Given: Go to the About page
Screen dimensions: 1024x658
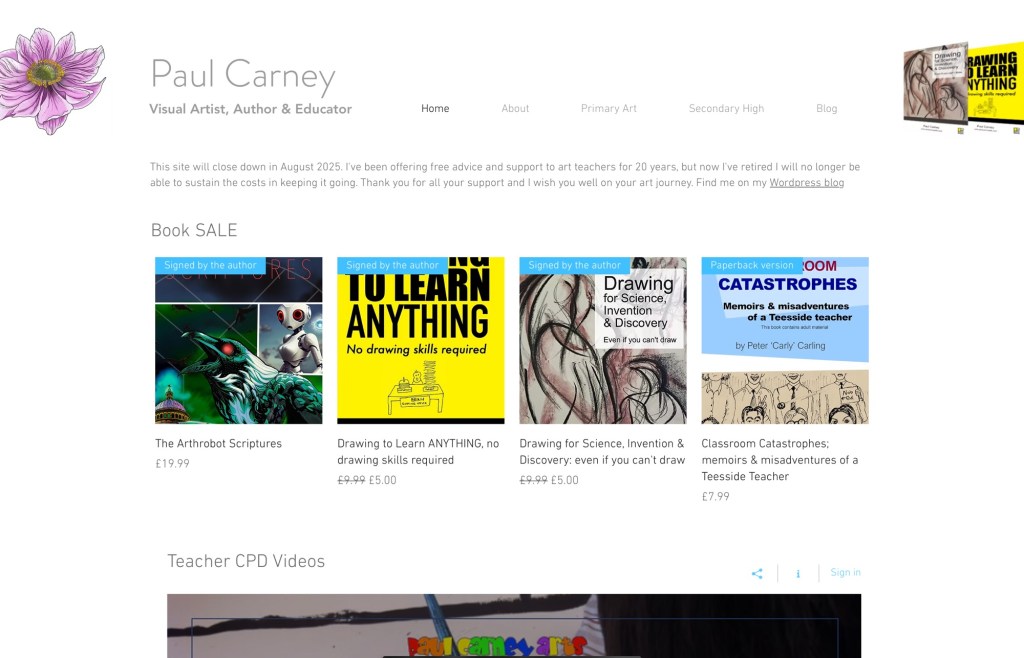Looking at the screenshot, I should [515, 109].
